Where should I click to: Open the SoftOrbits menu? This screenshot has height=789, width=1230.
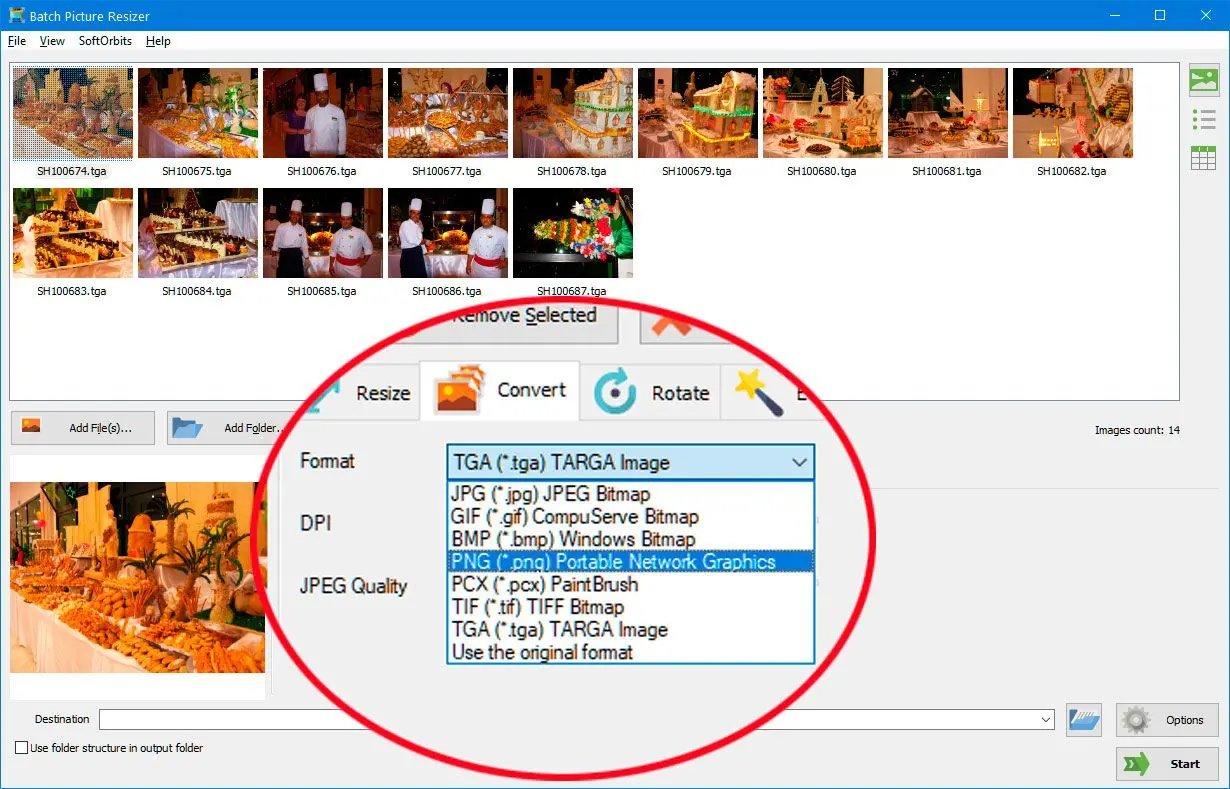coord(105,41)
